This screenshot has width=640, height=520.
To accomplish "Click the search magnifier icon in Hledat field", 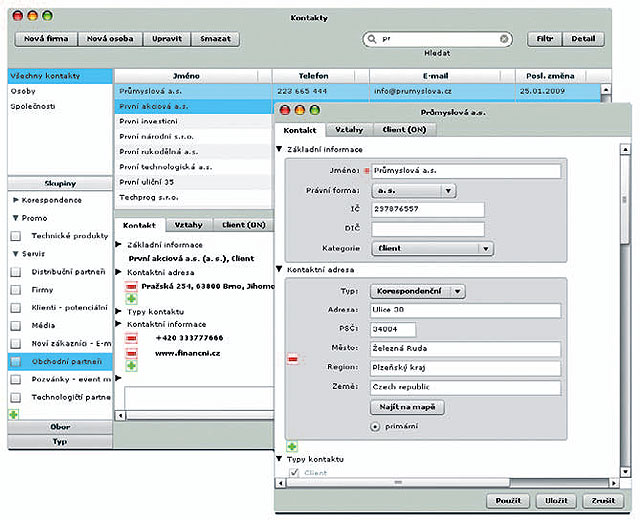I will 371,39.
